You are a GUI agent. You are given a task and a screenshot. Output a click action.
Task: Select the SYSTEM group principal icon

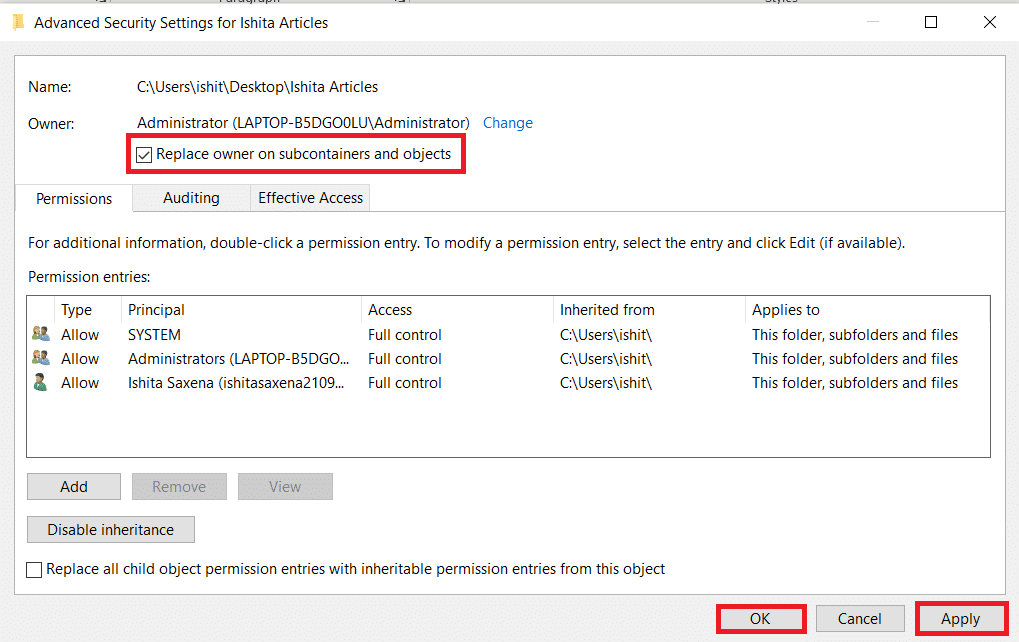(x=41, y=334)
